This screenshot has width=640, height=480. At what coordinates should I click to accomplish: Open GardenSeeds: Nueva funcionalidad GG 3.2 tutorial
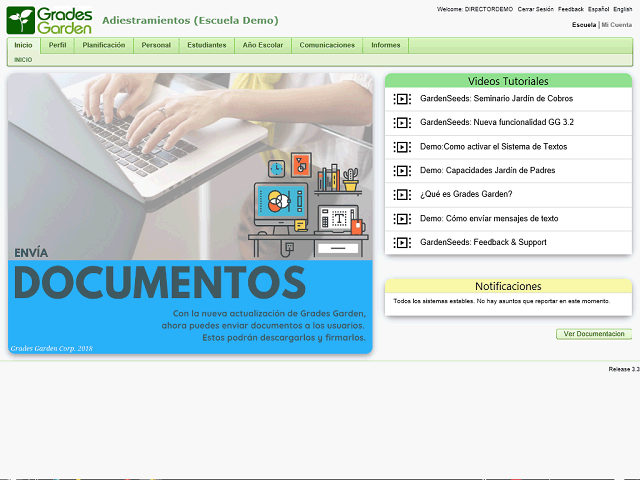coord(497,122)
